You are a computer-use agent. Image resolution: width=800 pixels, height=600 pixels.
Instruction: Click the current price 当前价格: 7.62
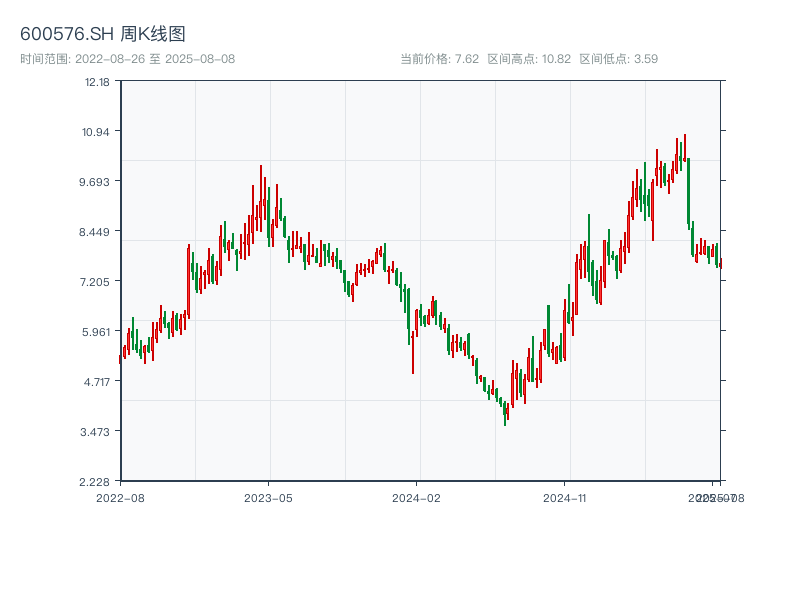click(x=439, y=59)
